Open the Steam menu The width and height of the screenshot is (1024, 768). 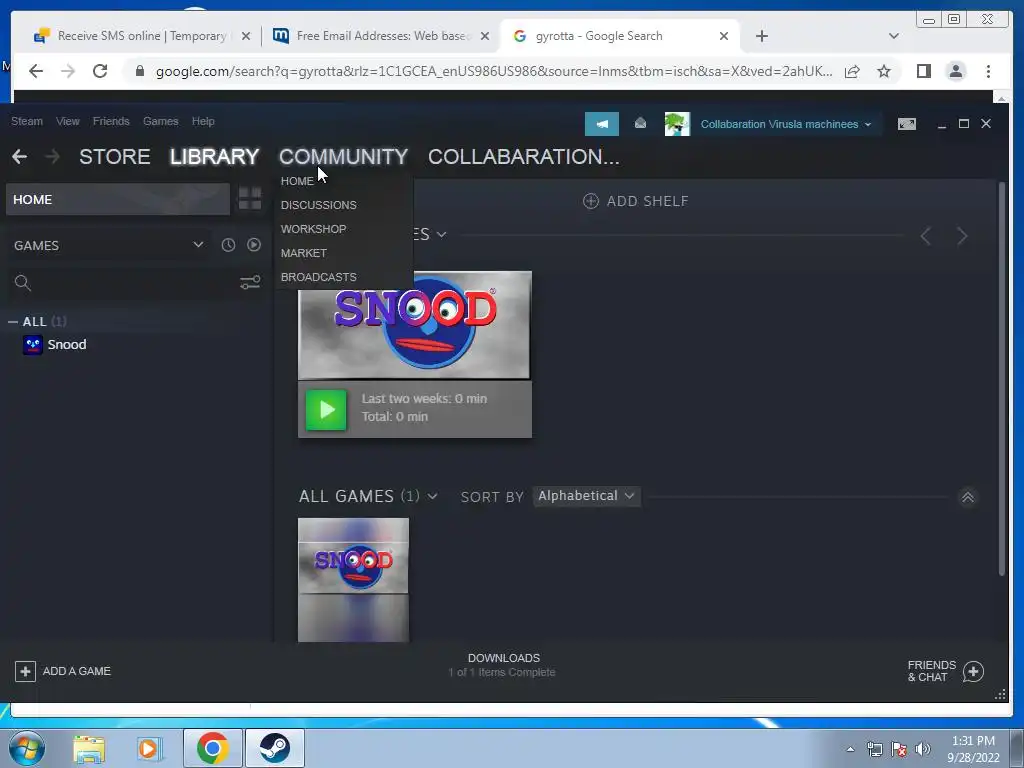[27, 121]
